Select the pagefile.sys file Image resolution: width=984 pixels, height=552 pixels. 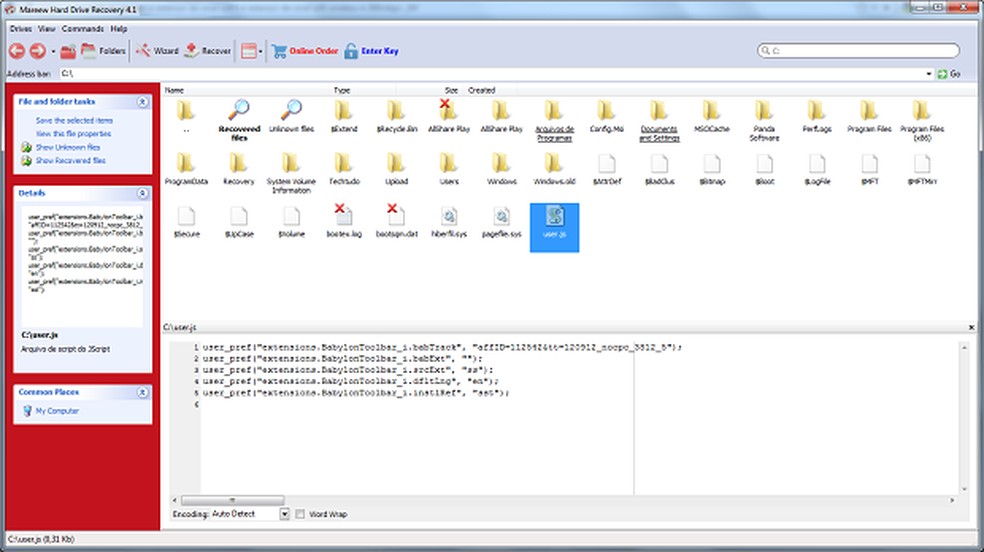(x=501, y=221)
